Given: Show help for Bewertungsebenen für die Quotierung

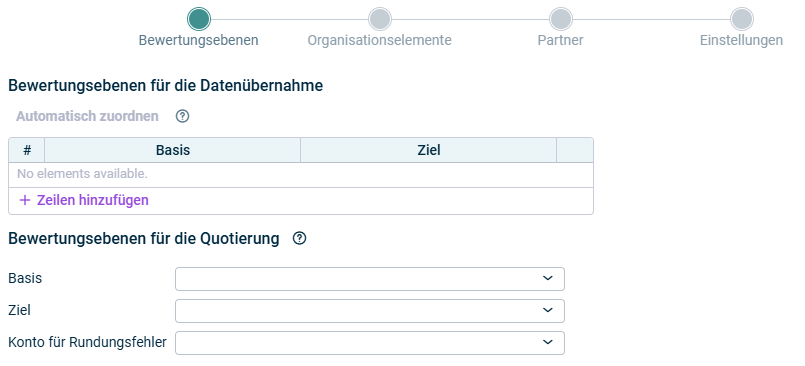Looking at the screenshot, I should [299, 238].
